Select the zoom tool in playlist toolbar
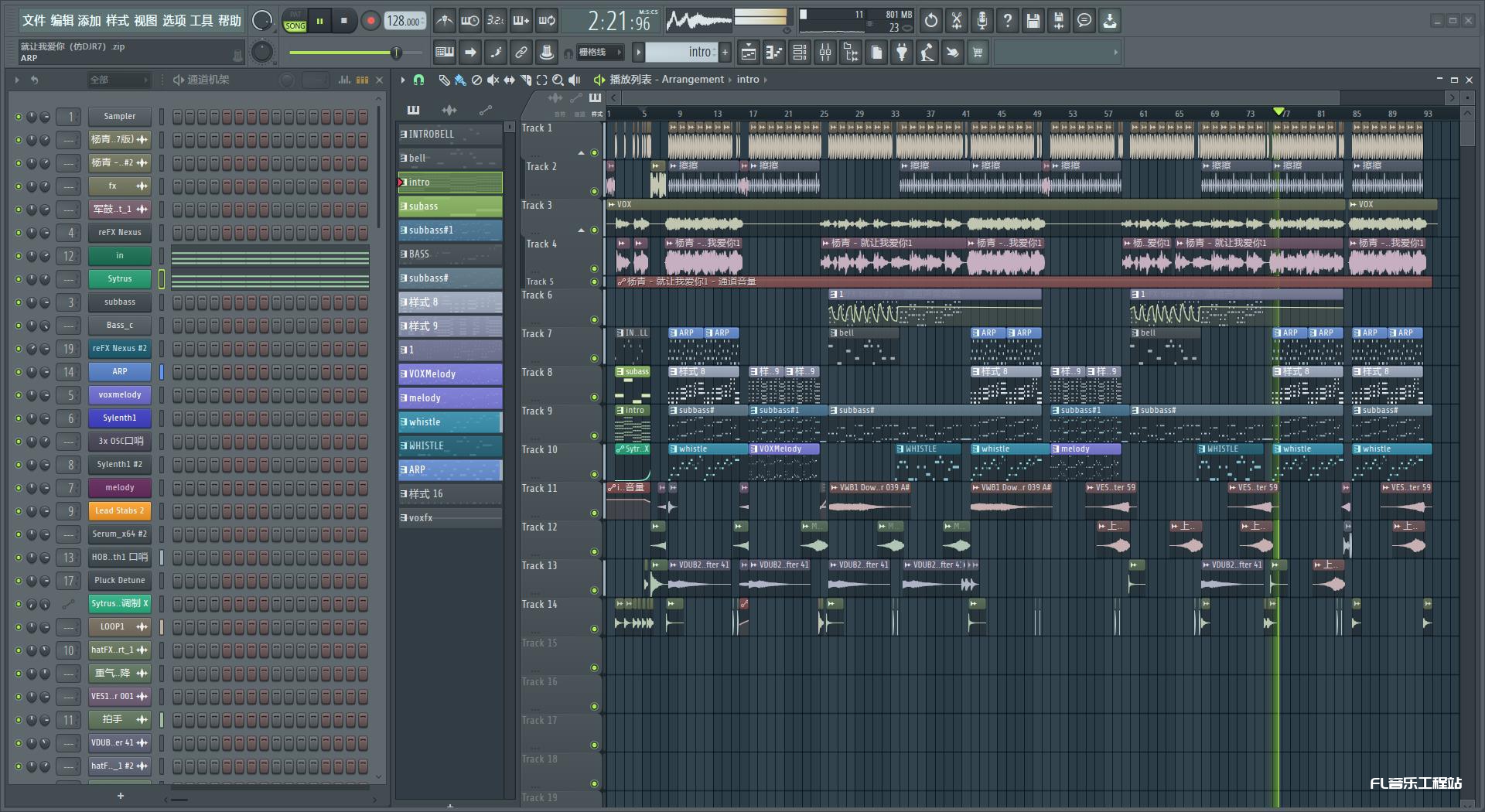 click(558, 80)
